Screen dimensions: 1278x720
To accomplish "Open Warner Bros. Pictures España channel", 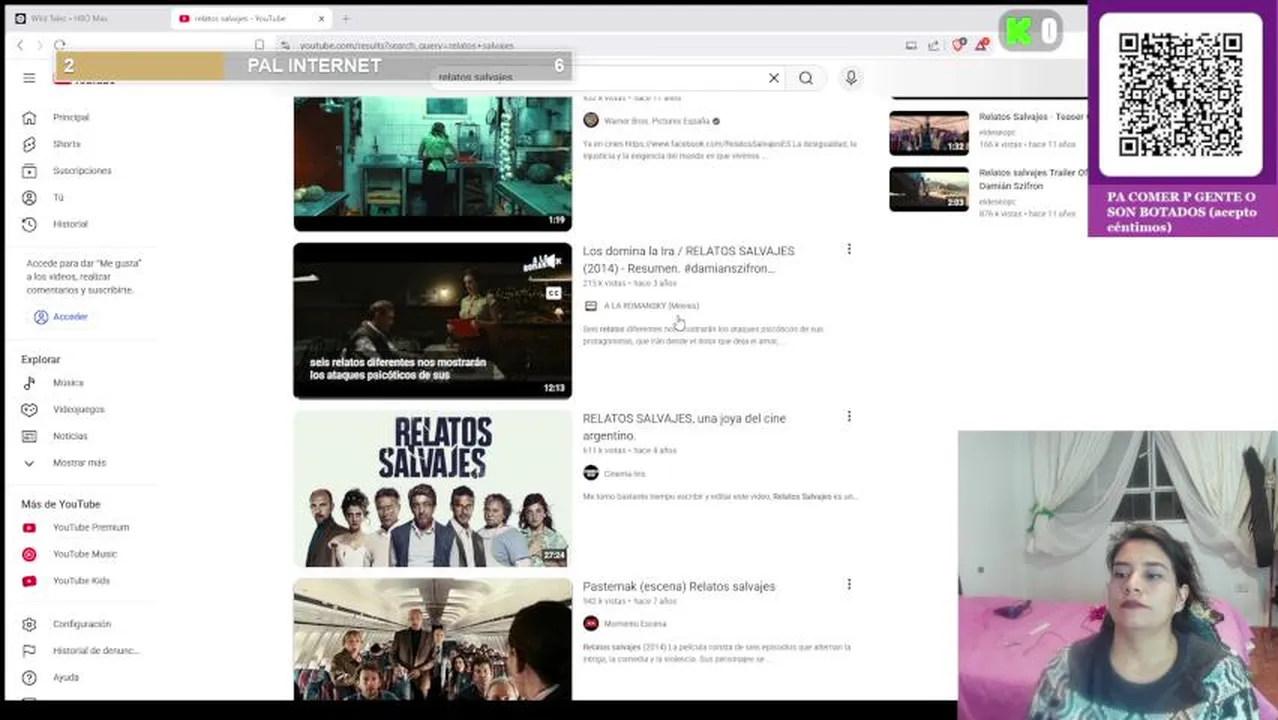I will click(x=656, y=121).
